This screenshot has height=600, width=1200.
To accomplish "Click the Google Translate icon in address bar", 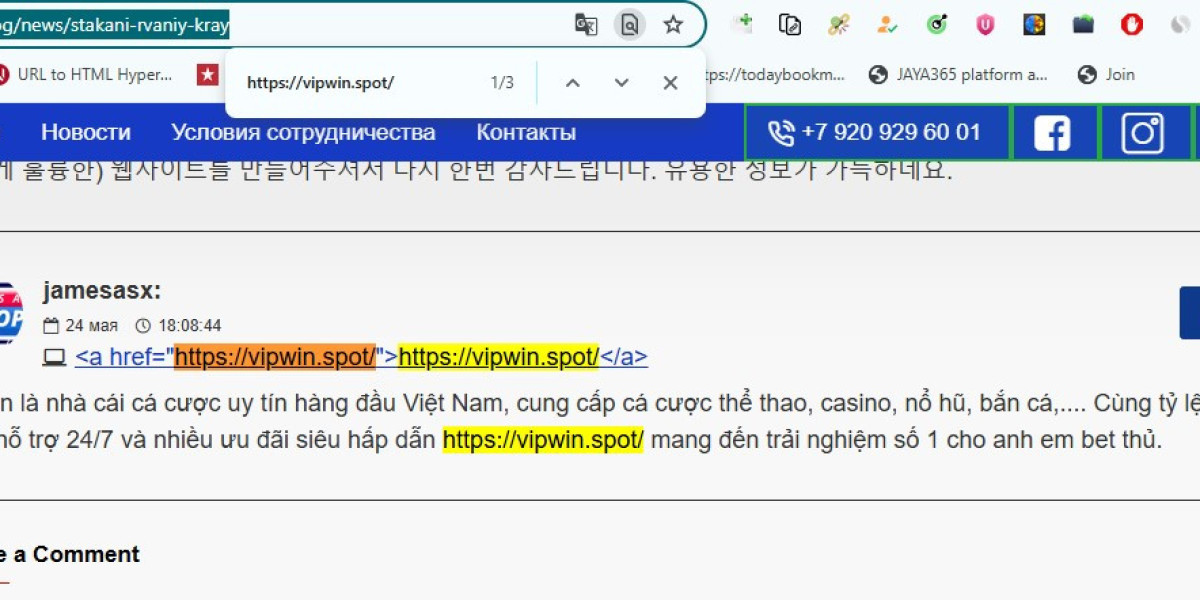I will [x=586, y=25].
